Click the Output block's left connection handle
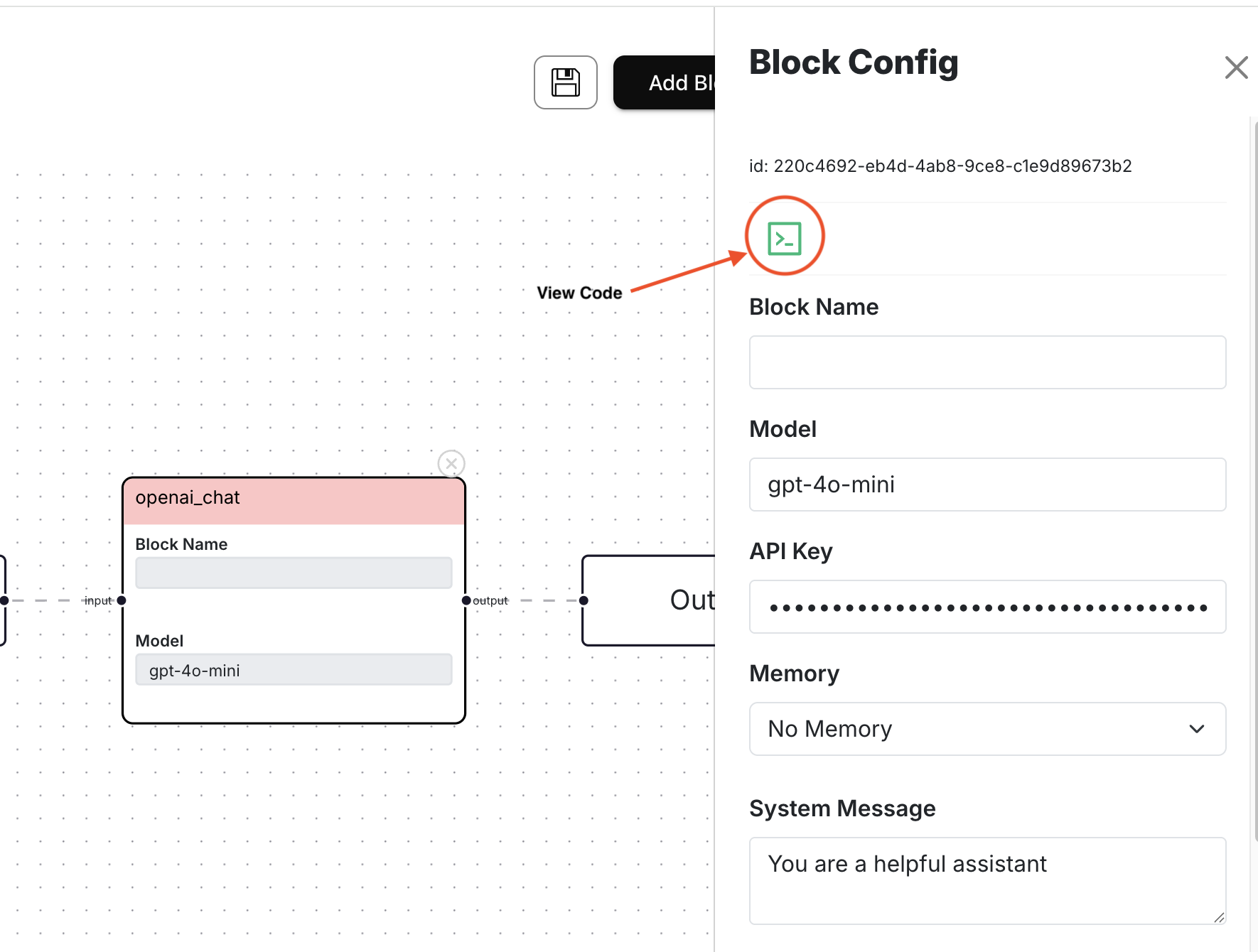This screenshot has width=1258, height=952. [x=584, y=600]
